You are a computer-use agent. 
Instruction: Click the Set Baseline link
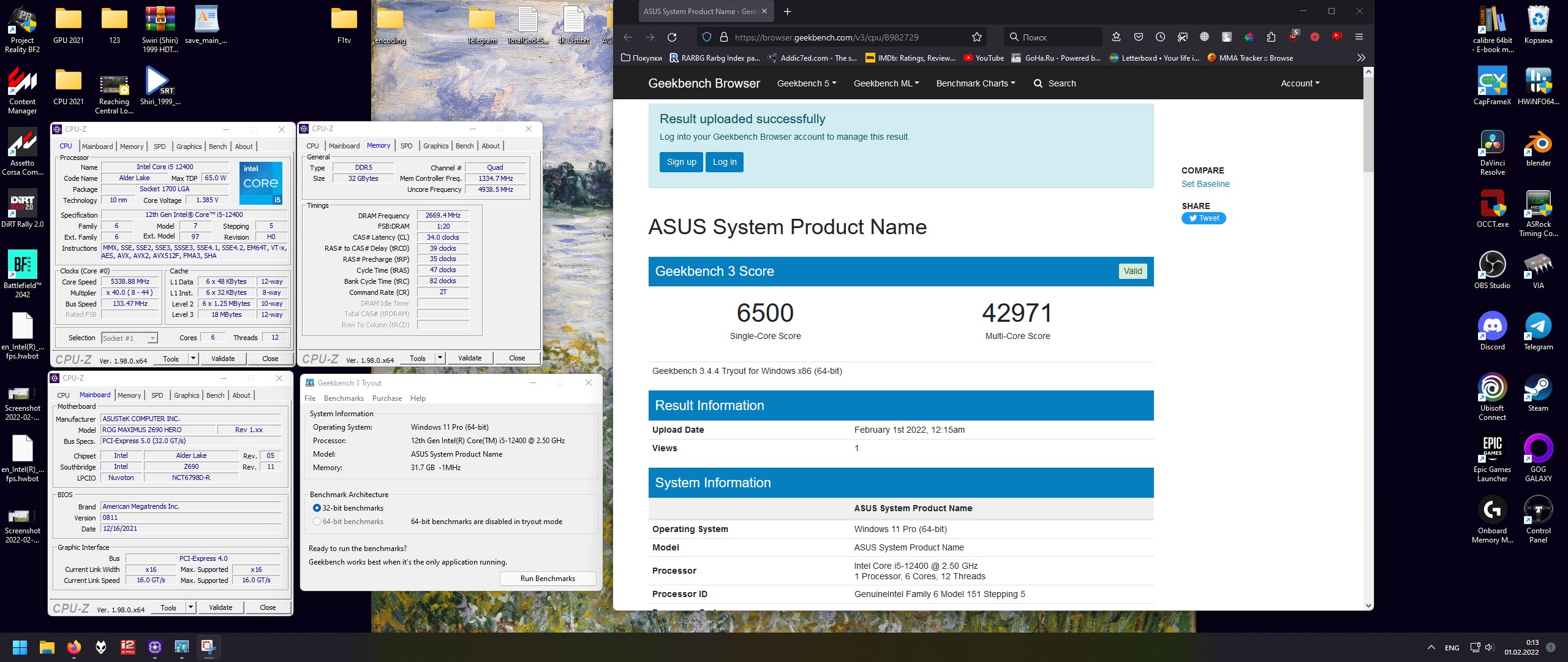tap(1205, 184)
